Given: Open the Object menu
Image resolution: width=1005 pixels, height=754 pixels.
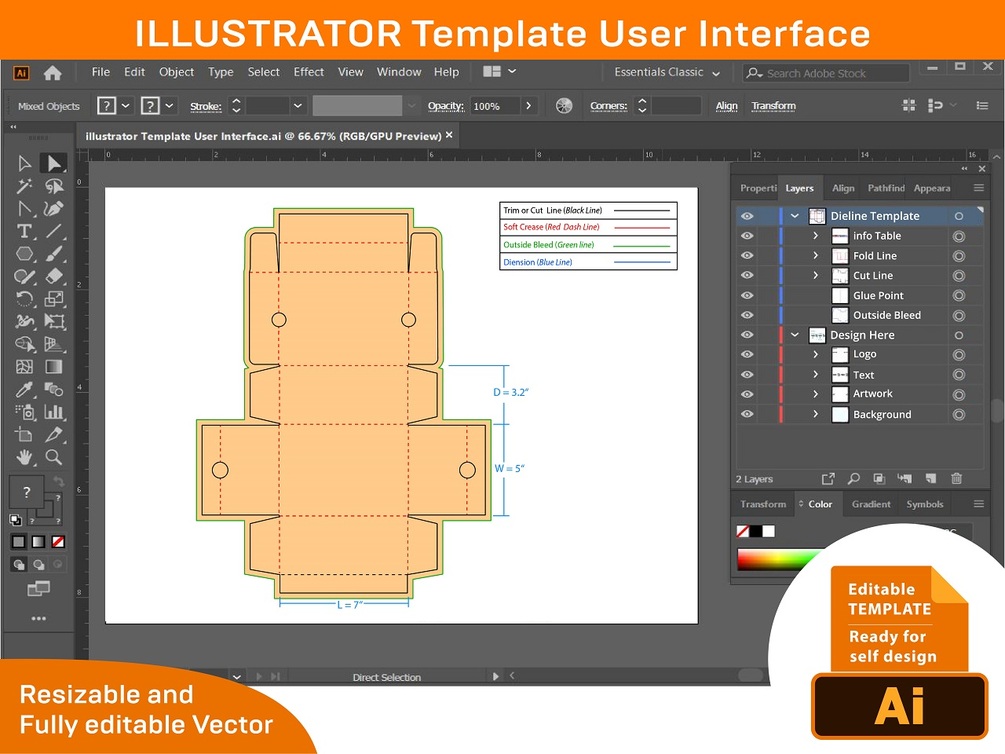Looking at the screenshot, I should point(176,72).
